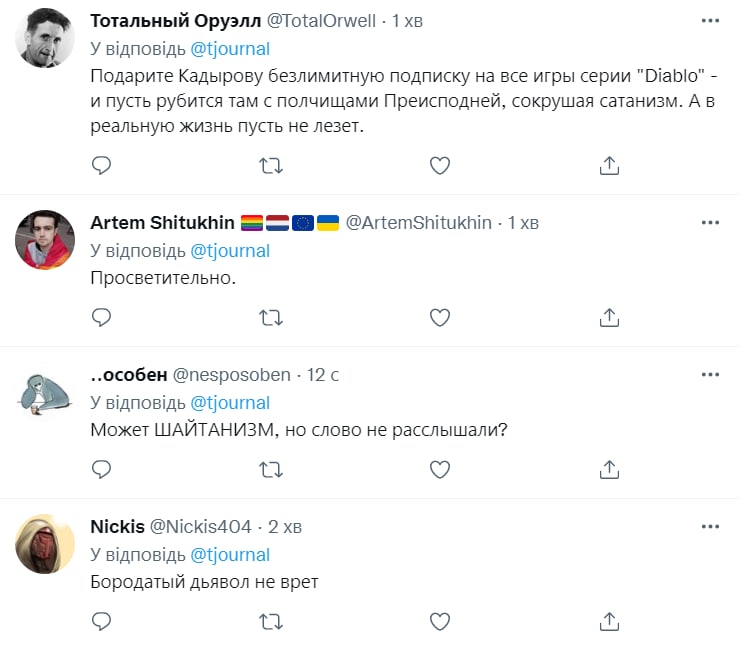Viewport: 742px width, 646px height.
Task: Share the tweet from @nesposoben
Action: (609, 468)
